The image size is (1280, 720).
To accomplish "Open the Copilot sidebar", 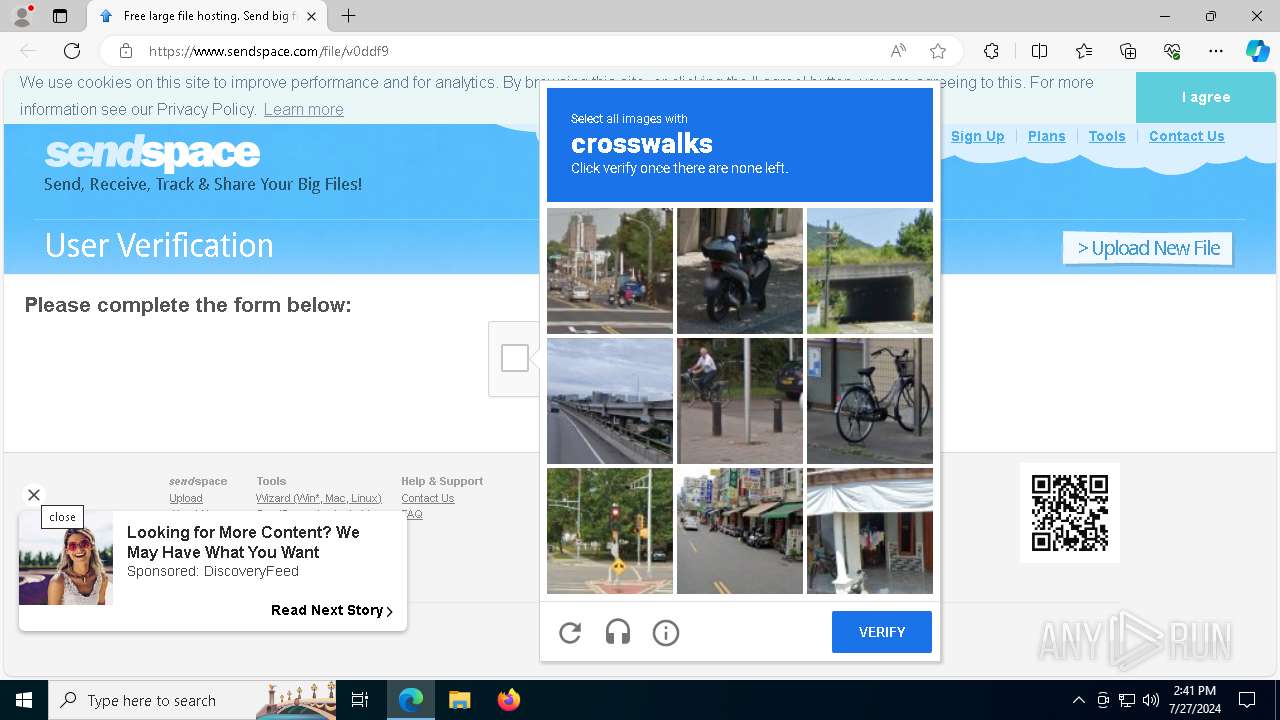I will 1258,51.
